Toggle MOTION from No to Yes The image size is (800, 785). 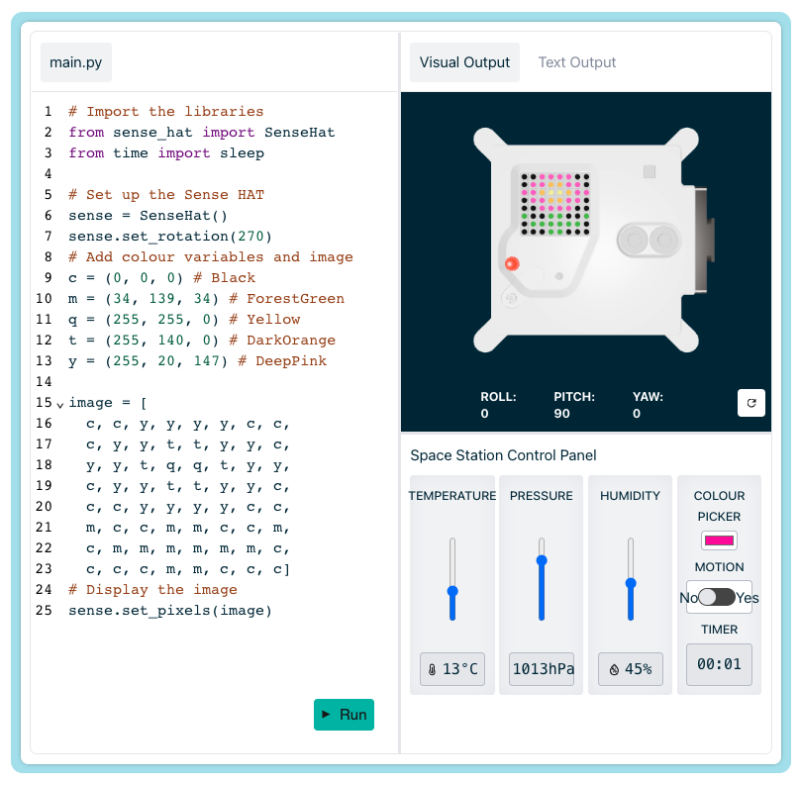click(x=718, y=597)
